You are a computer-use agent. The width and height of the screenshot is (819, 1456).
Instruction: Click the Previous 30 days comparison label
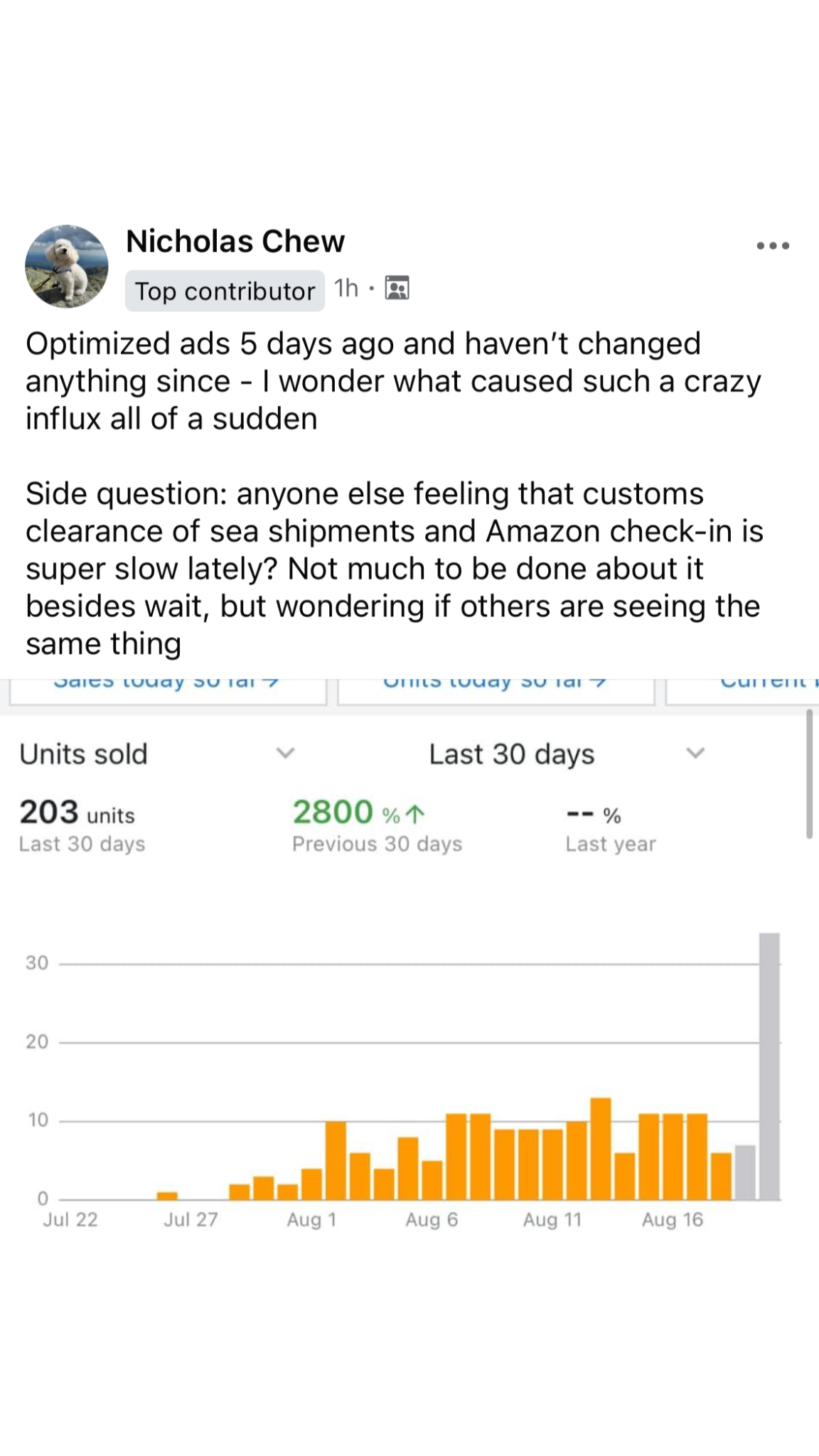tap(377, 844)
